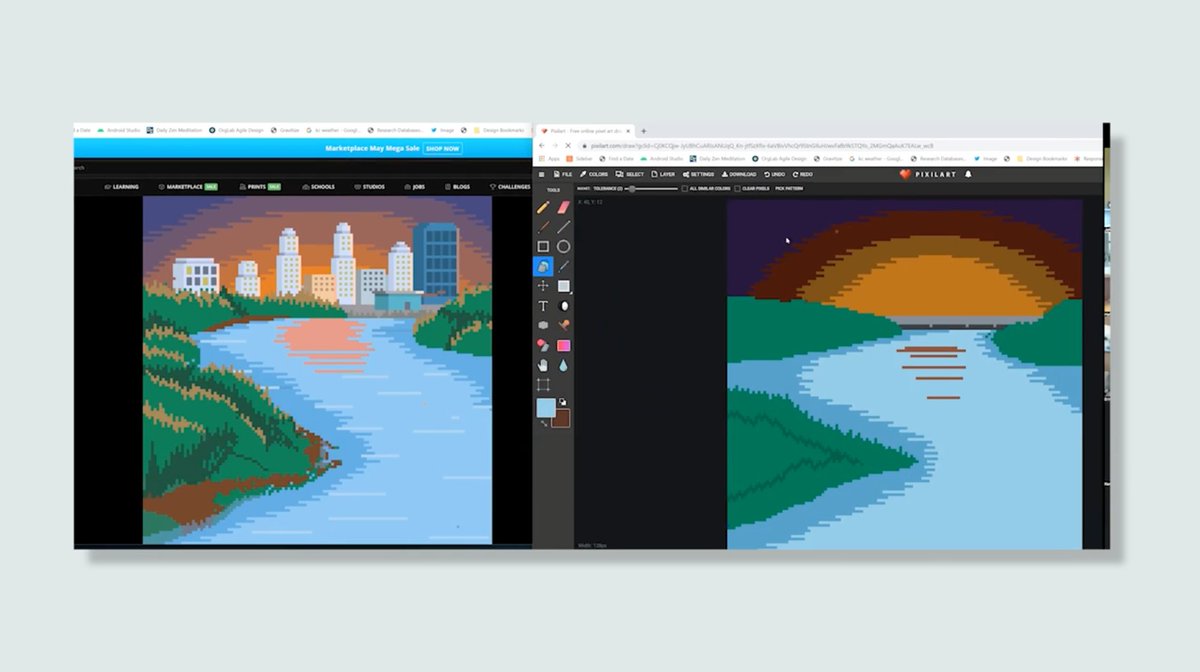Viewport: 1200px width, 672px height.
Task: Click the reference city pixel art image
Action: coord(317,370)
